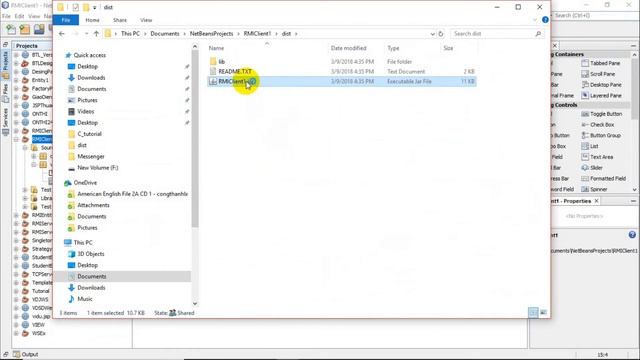Sort files by Date modified column
The image size is (640, 360).
click(349, 48)
